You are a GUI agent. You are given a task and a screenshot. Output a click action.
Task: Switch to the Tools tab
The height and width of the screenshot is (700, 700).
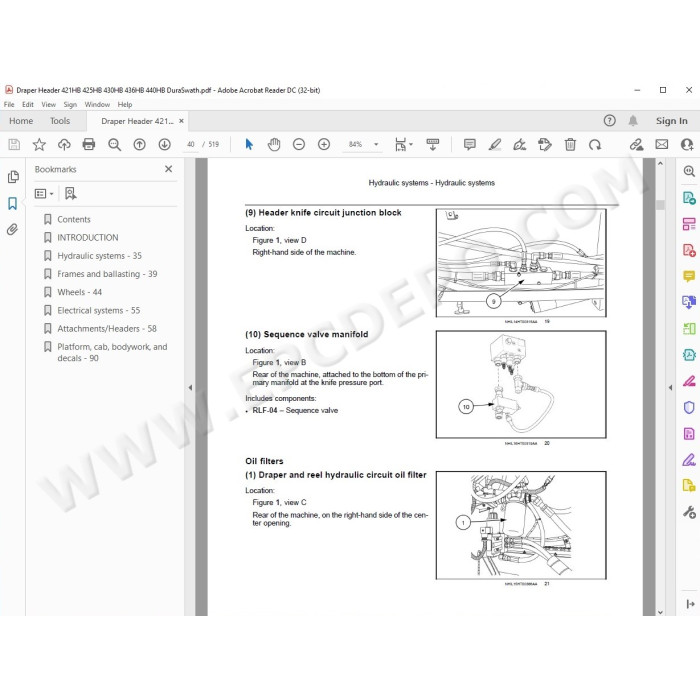point(60,121)
